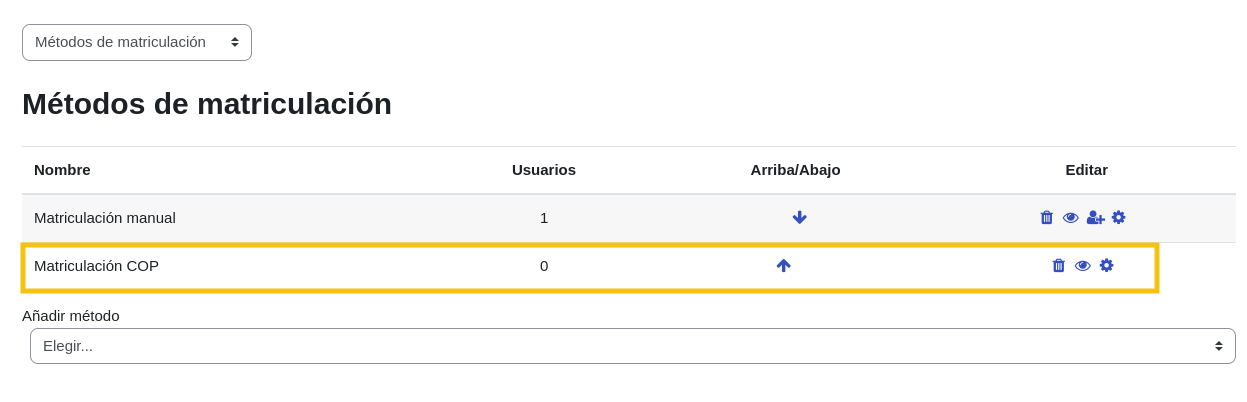Open settings gear for Matriculación COP
1247x402 pixels.
click(x=1106, y=266)
